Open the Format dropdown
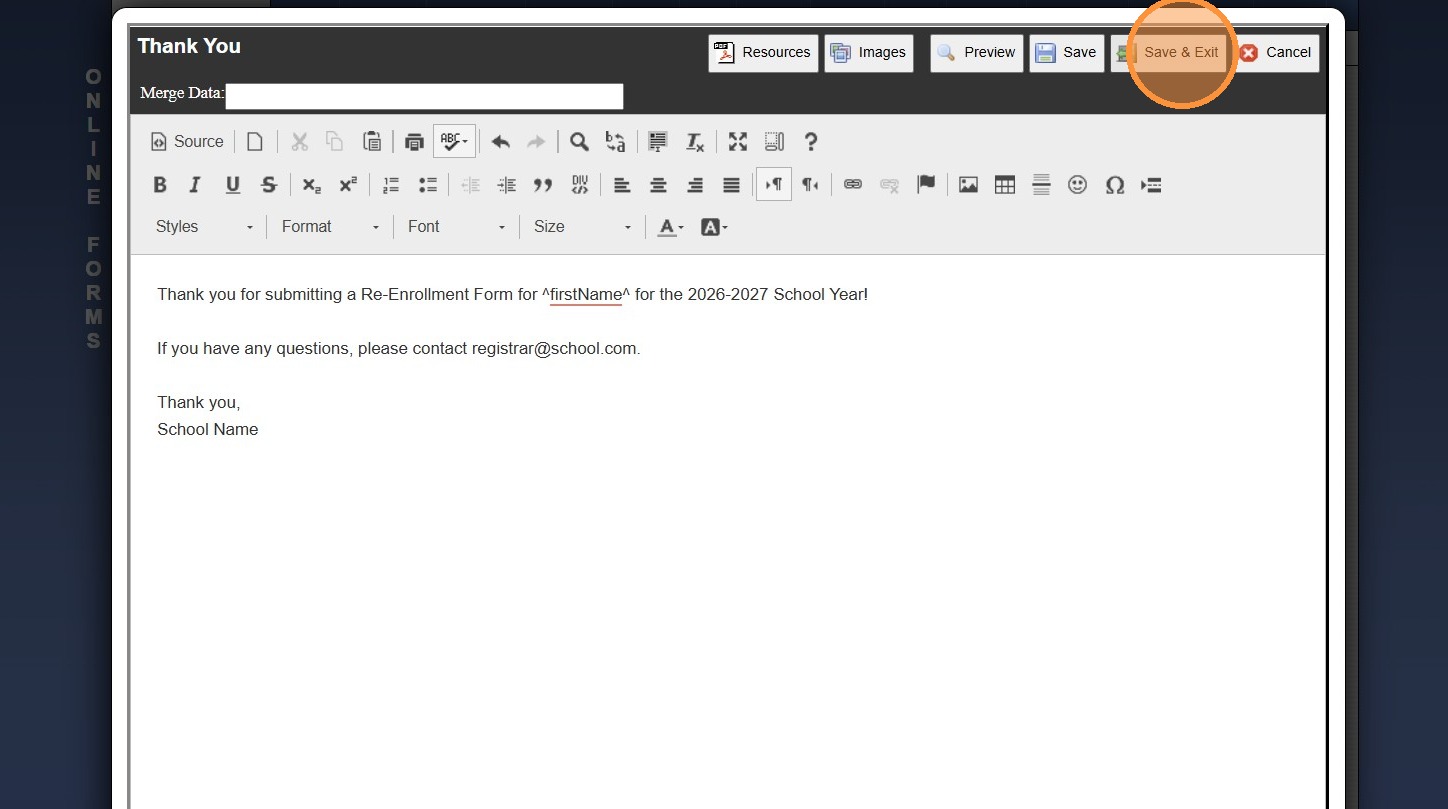Screen dimensions: 1448x809 click(x=330, y=227)
